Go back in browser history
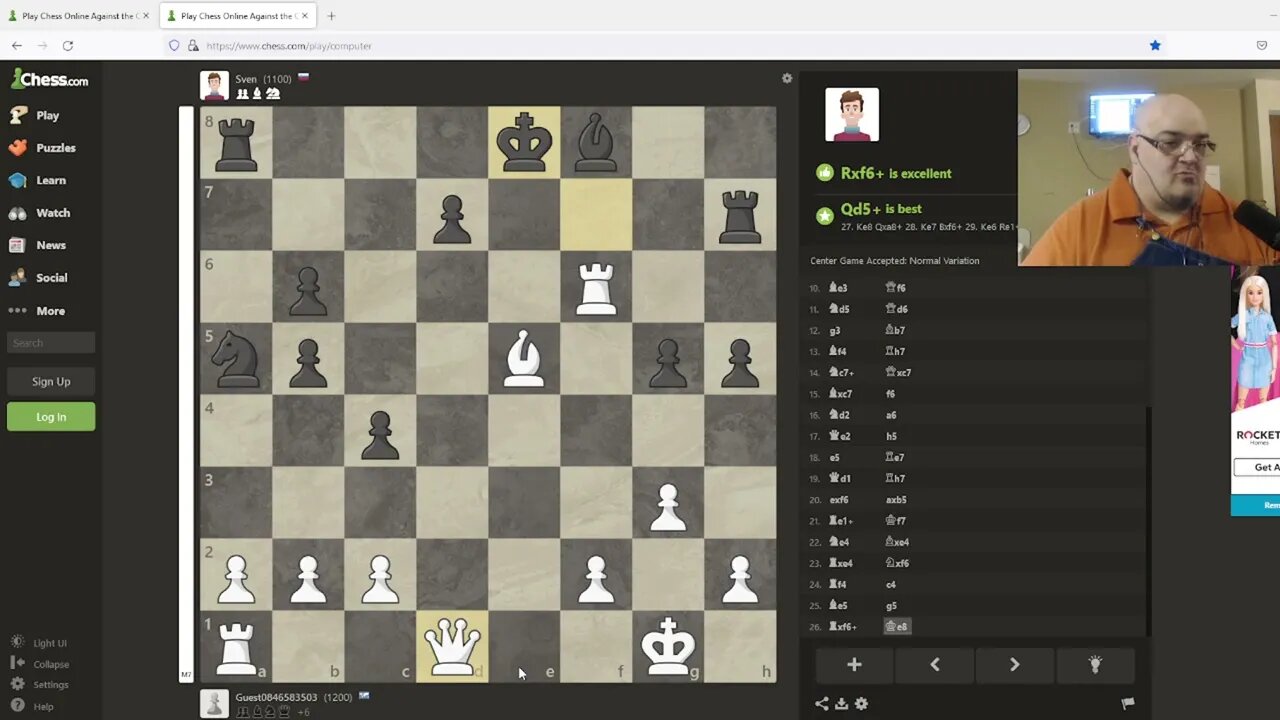The width and height of the screenshot is (1280, 720). tap(17, 46)
